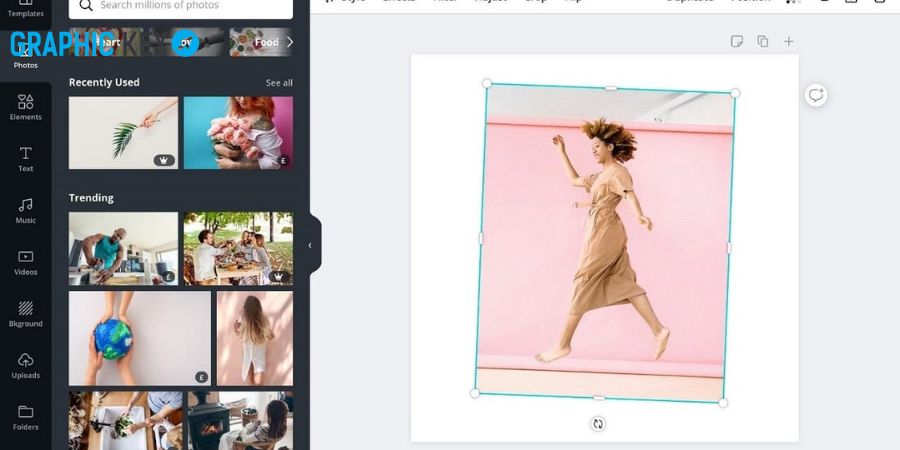Open the Photos tab in sidebar

[26, 56]
